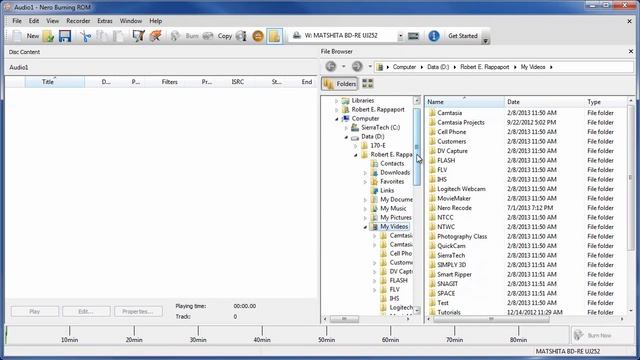The image size is (640, 360).
Task: Click the ISRC column header
Action: click(238, 82)
